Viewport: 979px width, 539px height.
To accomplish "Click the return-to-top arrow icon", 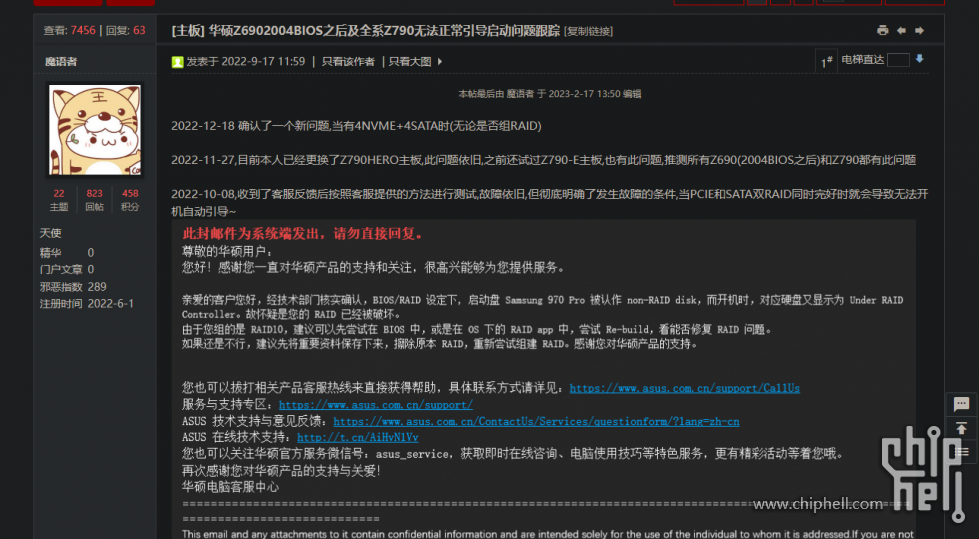I will click(961, 428).
